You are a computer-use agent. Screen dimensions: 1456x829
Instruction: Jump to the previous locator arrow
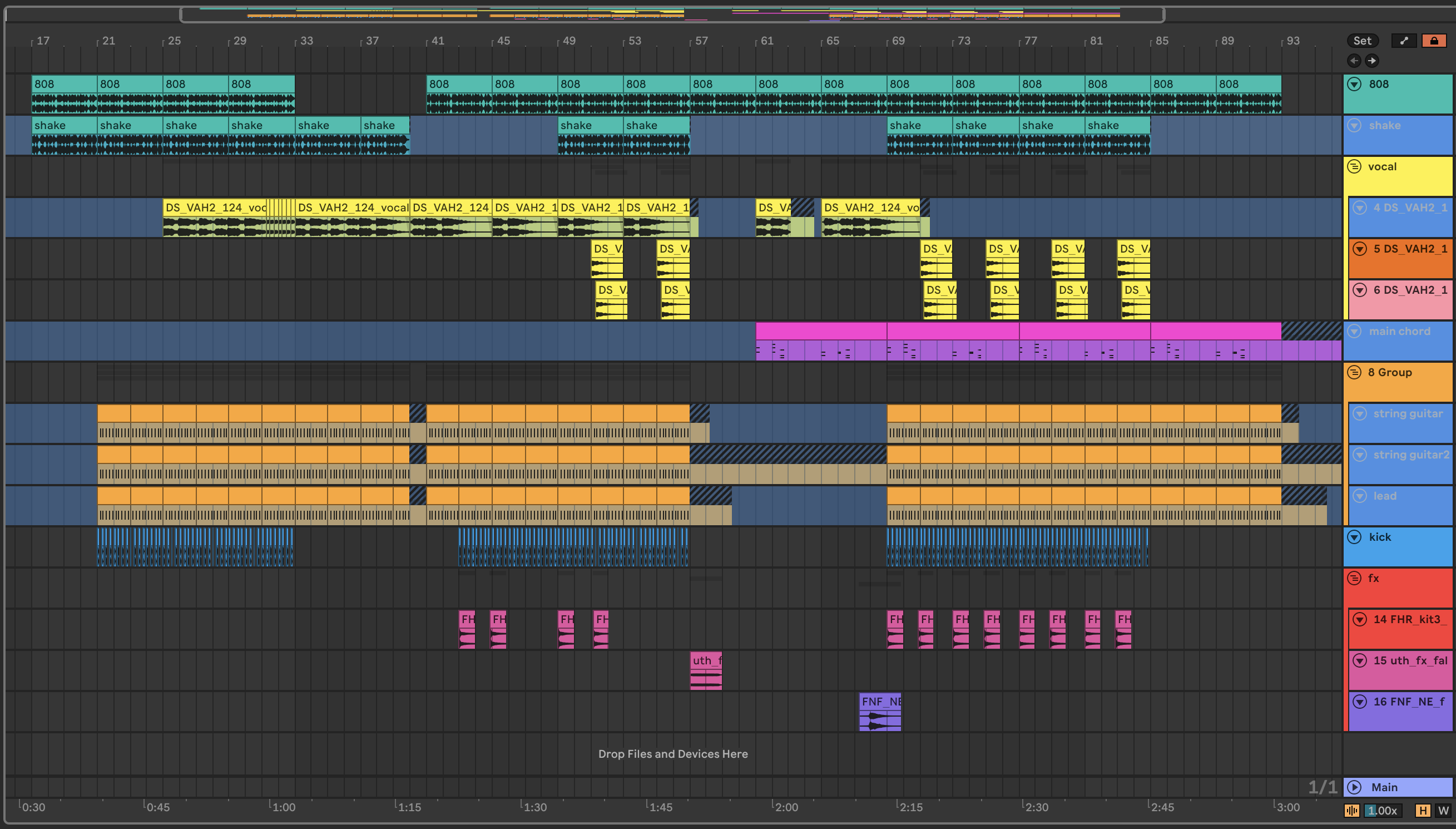click(1354, 60)
